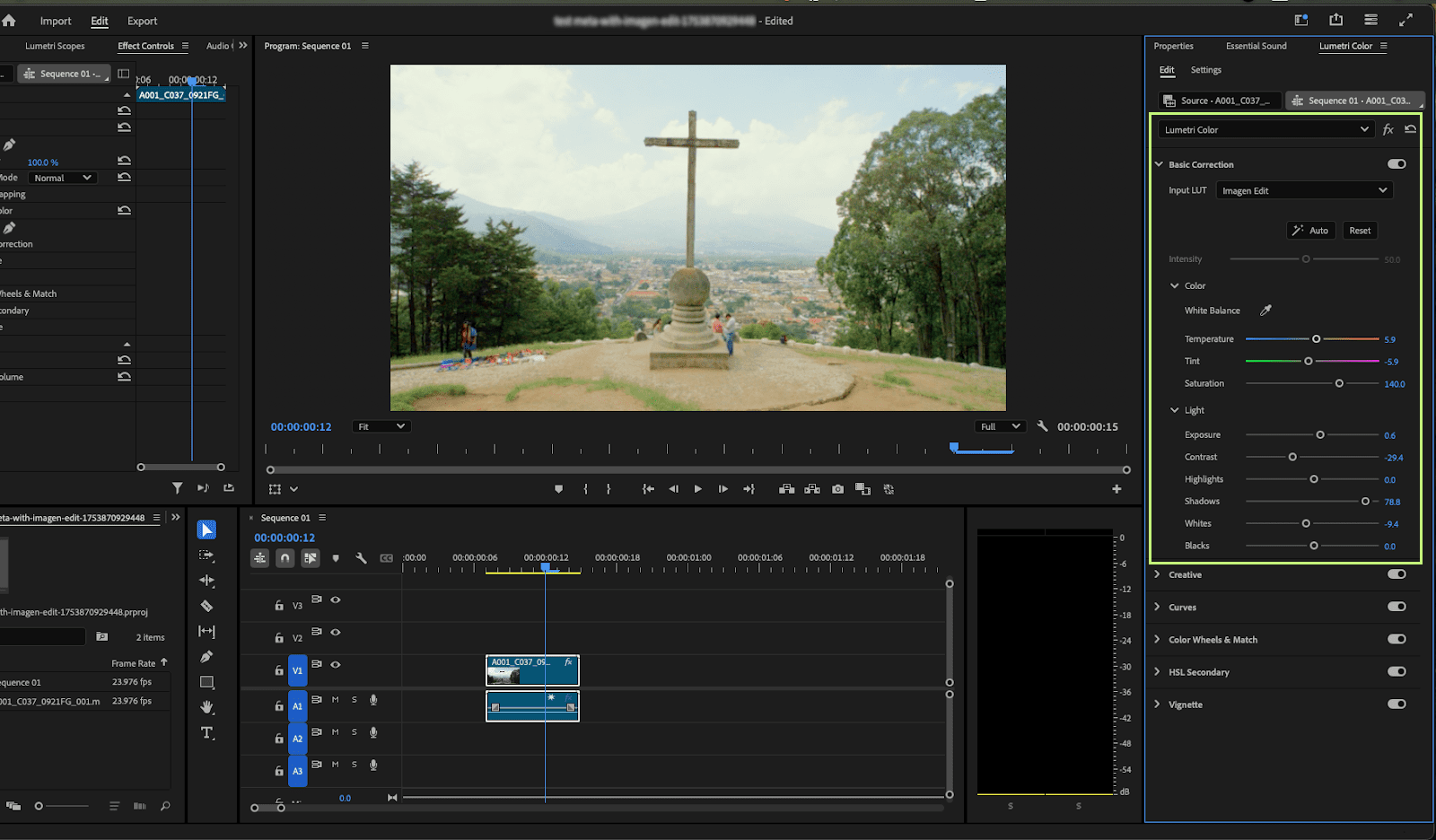Add marker in Program monitor
Viewport: 1436px width, 840px height.
coord(558,489)
